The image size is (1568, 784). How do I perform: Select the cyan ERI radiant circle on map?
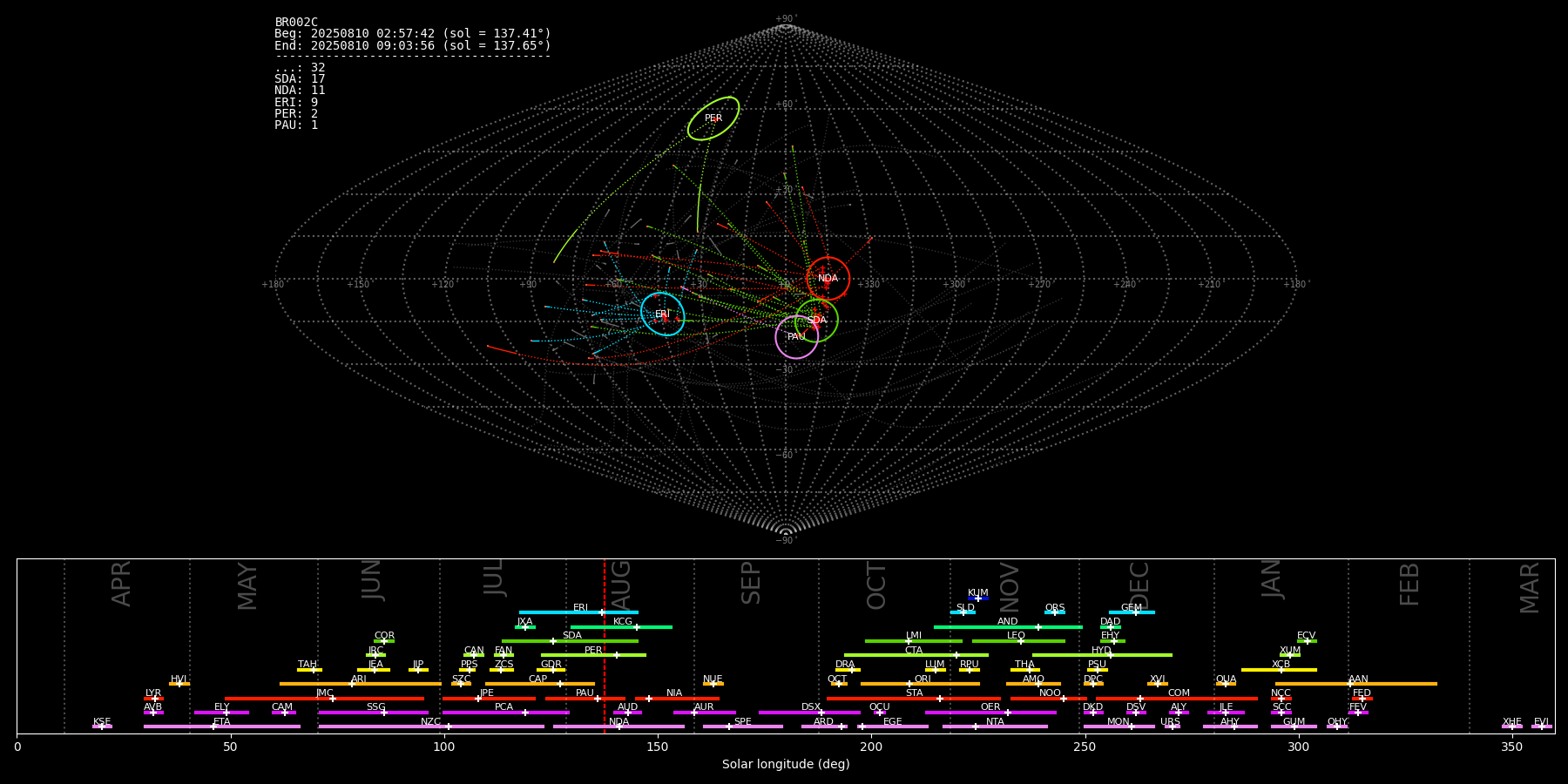pyautogui.click(x=663, y=314)
